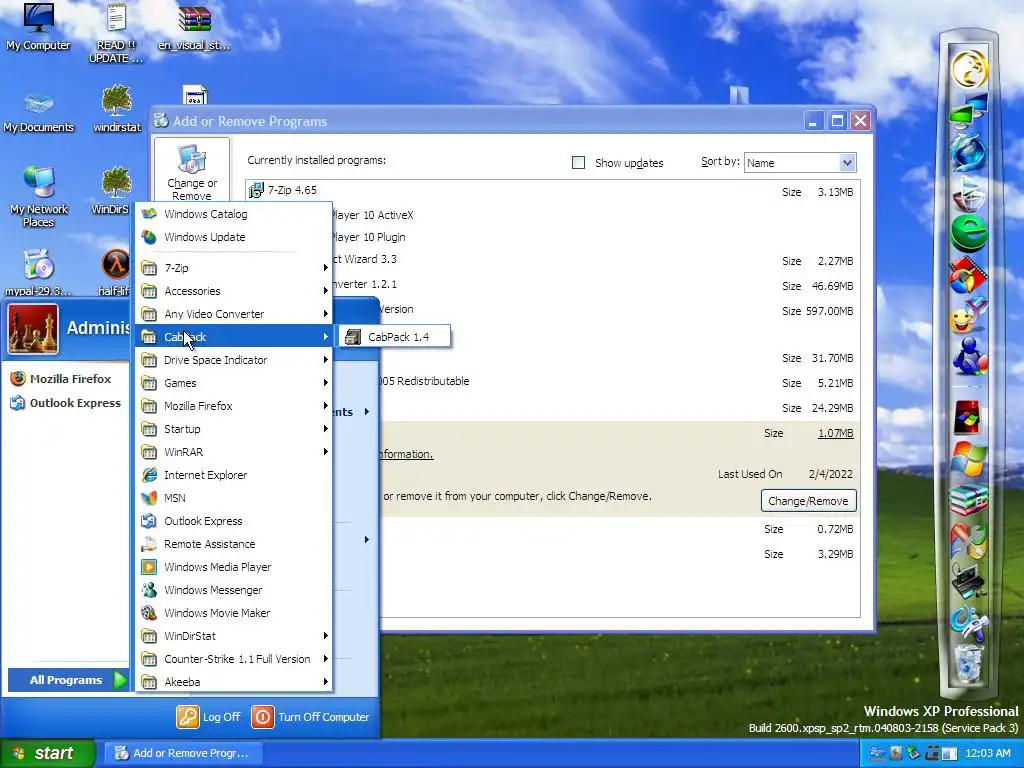Open Windows Messenger

pos(234,590)
